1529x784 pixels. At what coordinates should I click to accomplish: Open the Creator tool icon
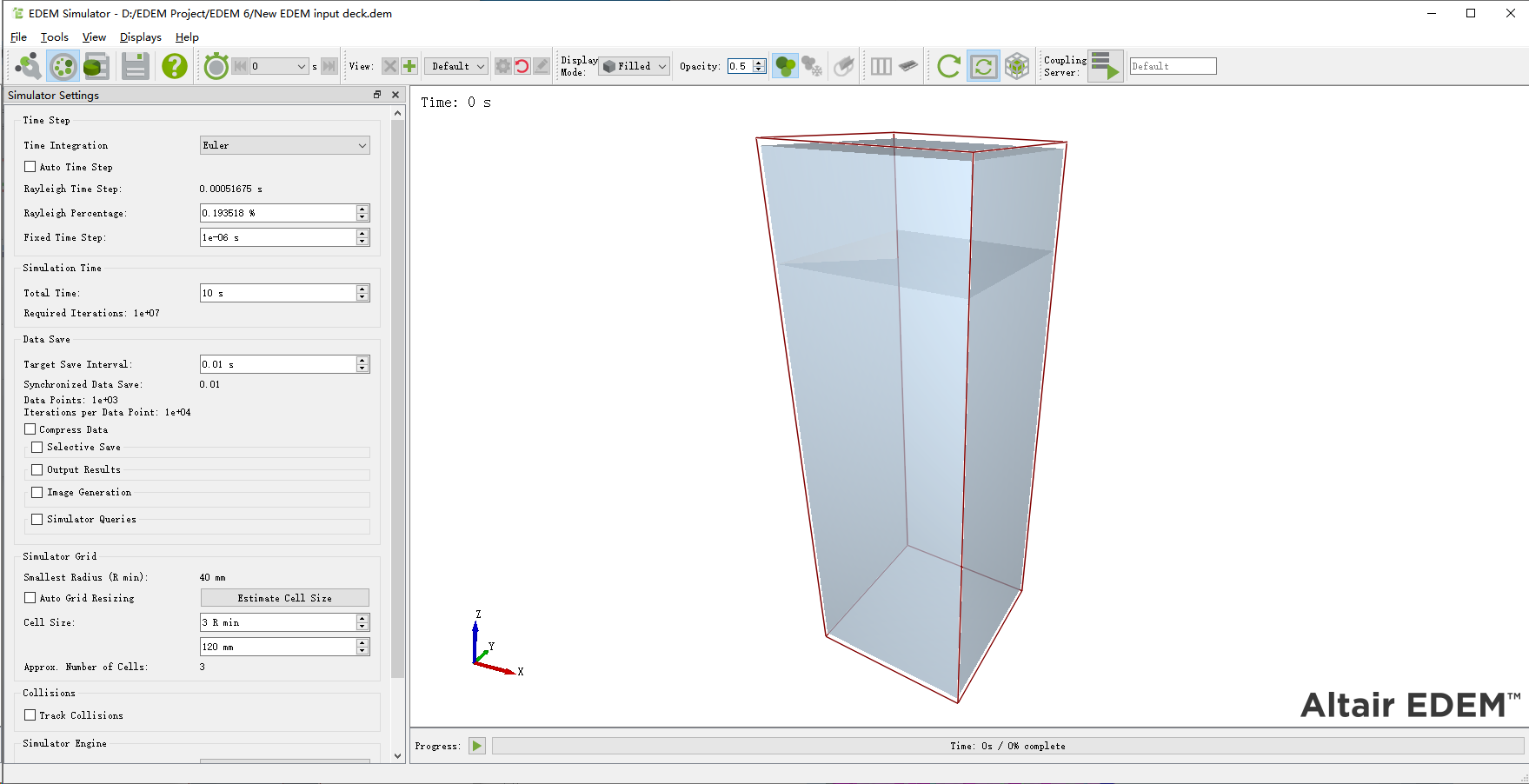point(28,66)
